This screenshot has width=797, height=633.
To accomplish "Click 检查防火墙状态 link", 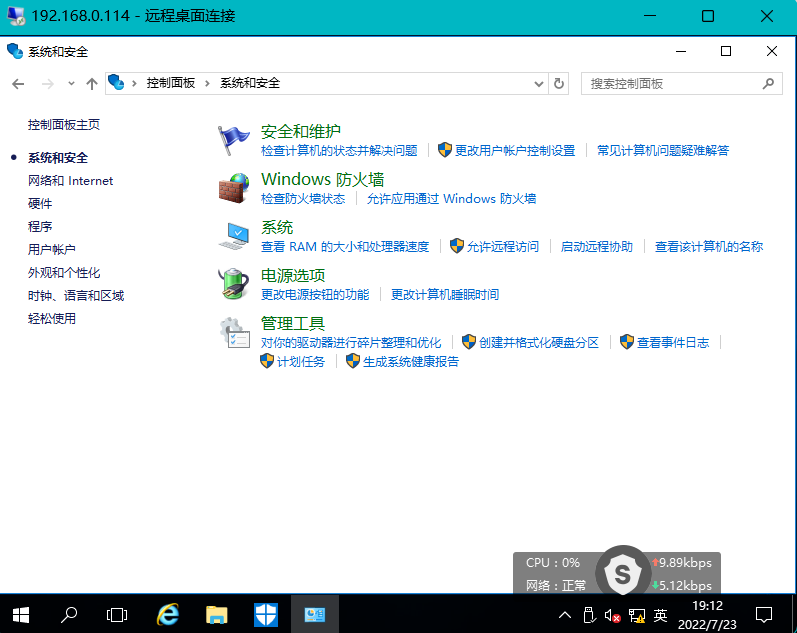I will coord(303,198).
